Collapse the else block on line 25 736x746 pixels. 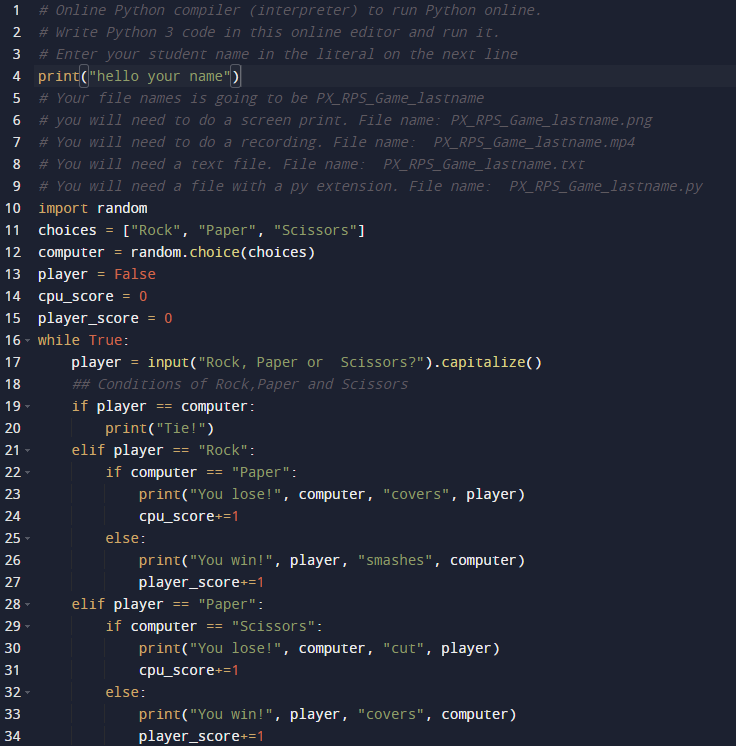pyautogui.click(x=27, y=539)
